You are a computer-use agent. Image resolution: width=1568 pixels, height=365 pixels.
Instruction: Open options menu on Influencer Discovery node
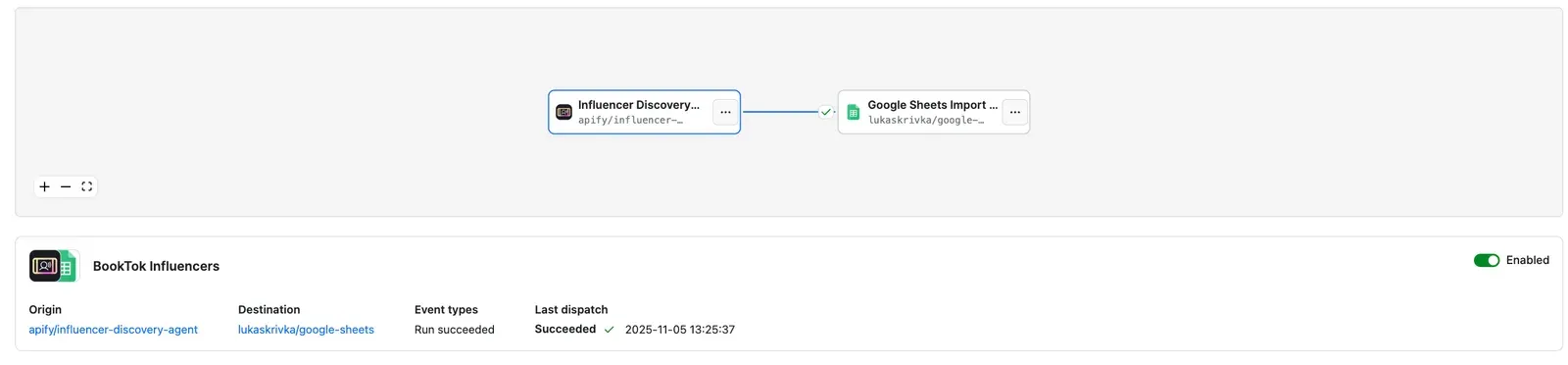coord(725,112)
